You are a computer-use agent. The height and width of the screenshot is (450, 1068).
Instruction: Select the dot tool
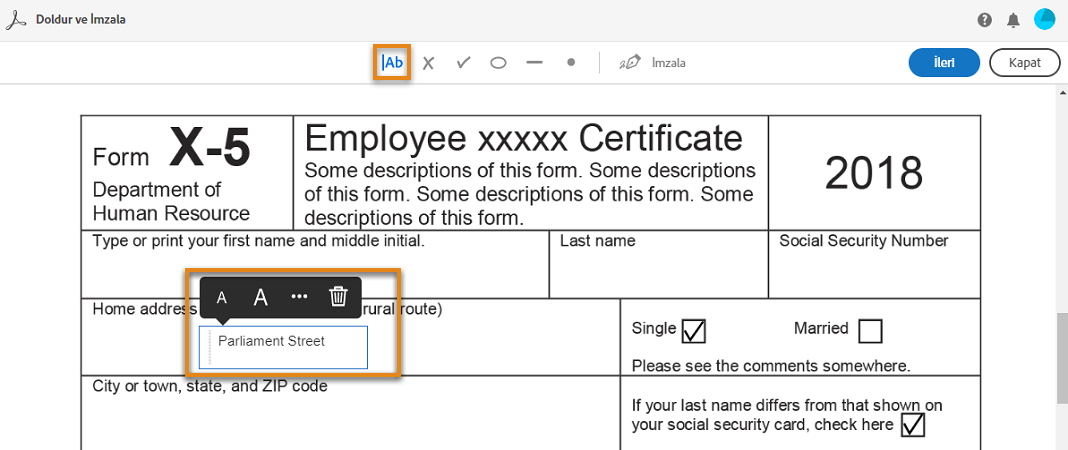tap(571, 63)
